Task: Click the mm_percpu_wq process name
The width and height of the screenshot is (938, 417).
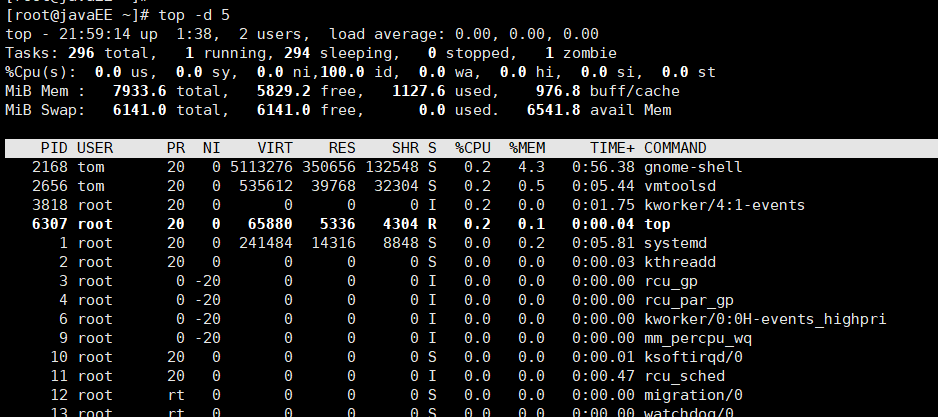Action: [698, 339]
